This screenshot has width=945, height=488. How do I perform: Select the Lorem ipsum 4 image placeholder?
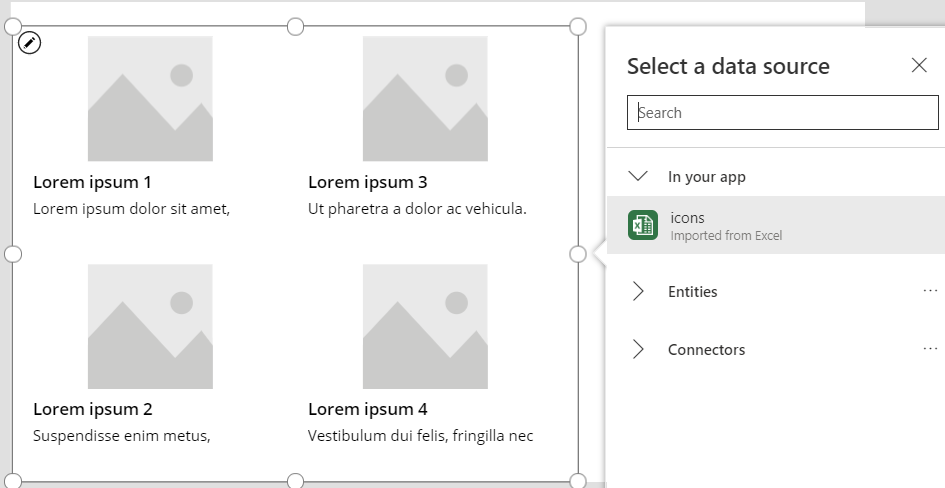coord(425,327)
